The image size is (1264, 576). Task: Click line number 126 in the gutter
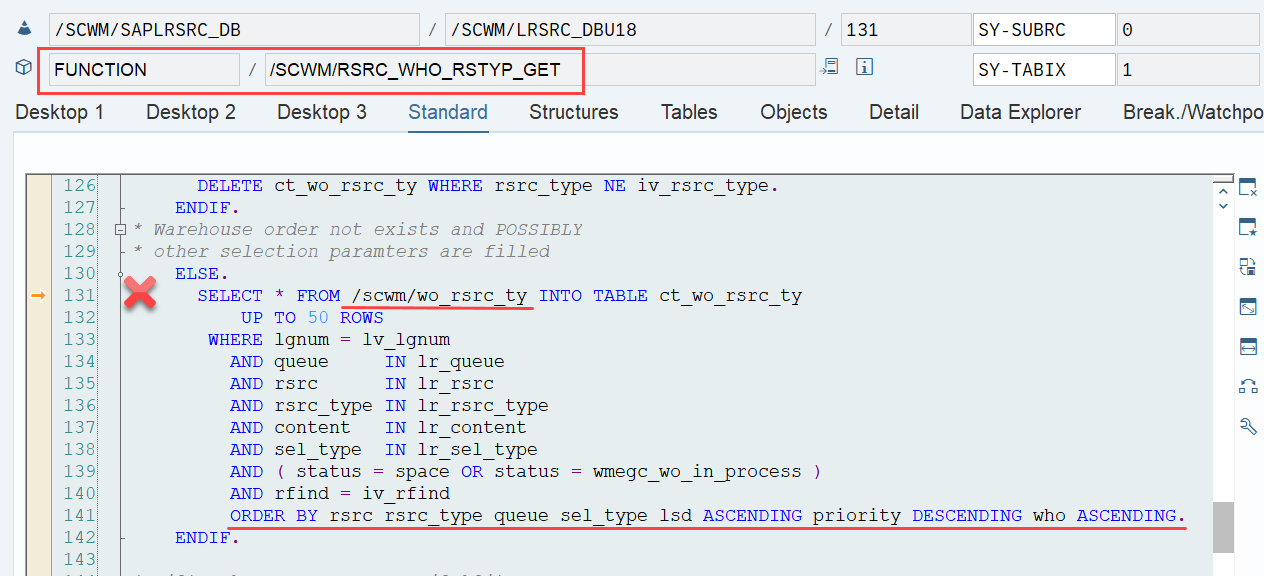coord(79,186)
